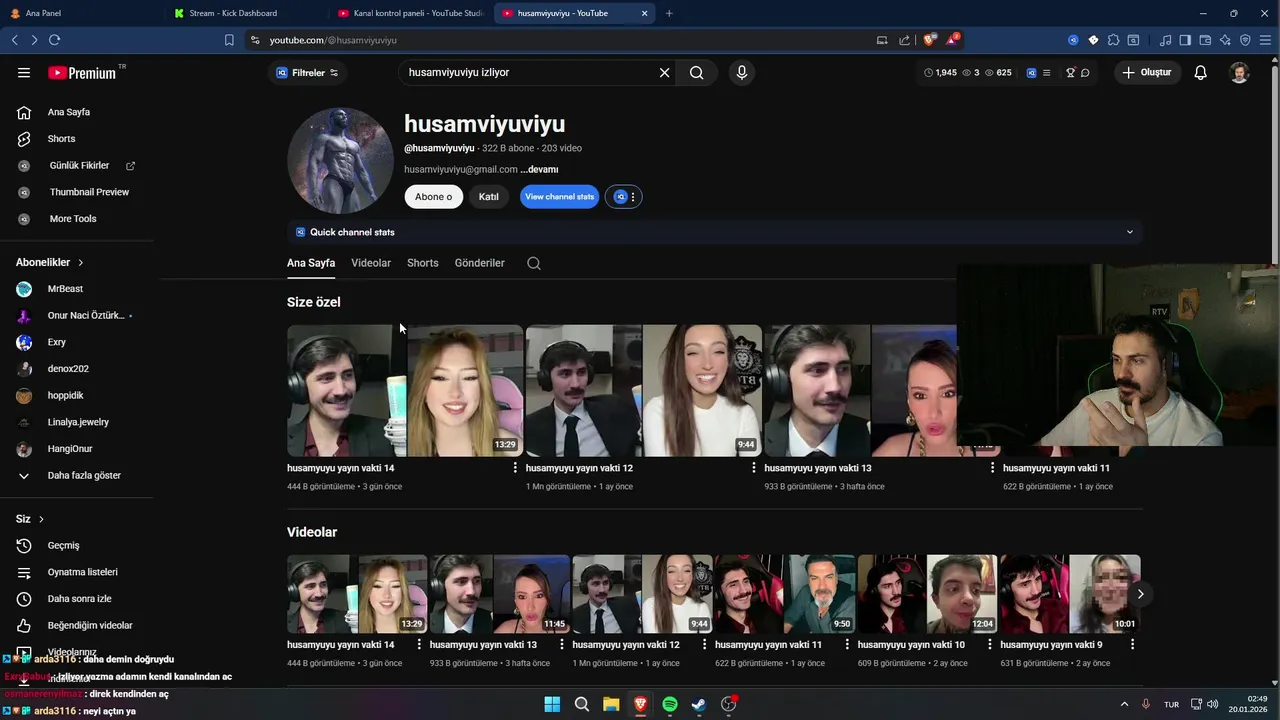Clear the search box text
The image size is (1280, 720).
(664, 73)
